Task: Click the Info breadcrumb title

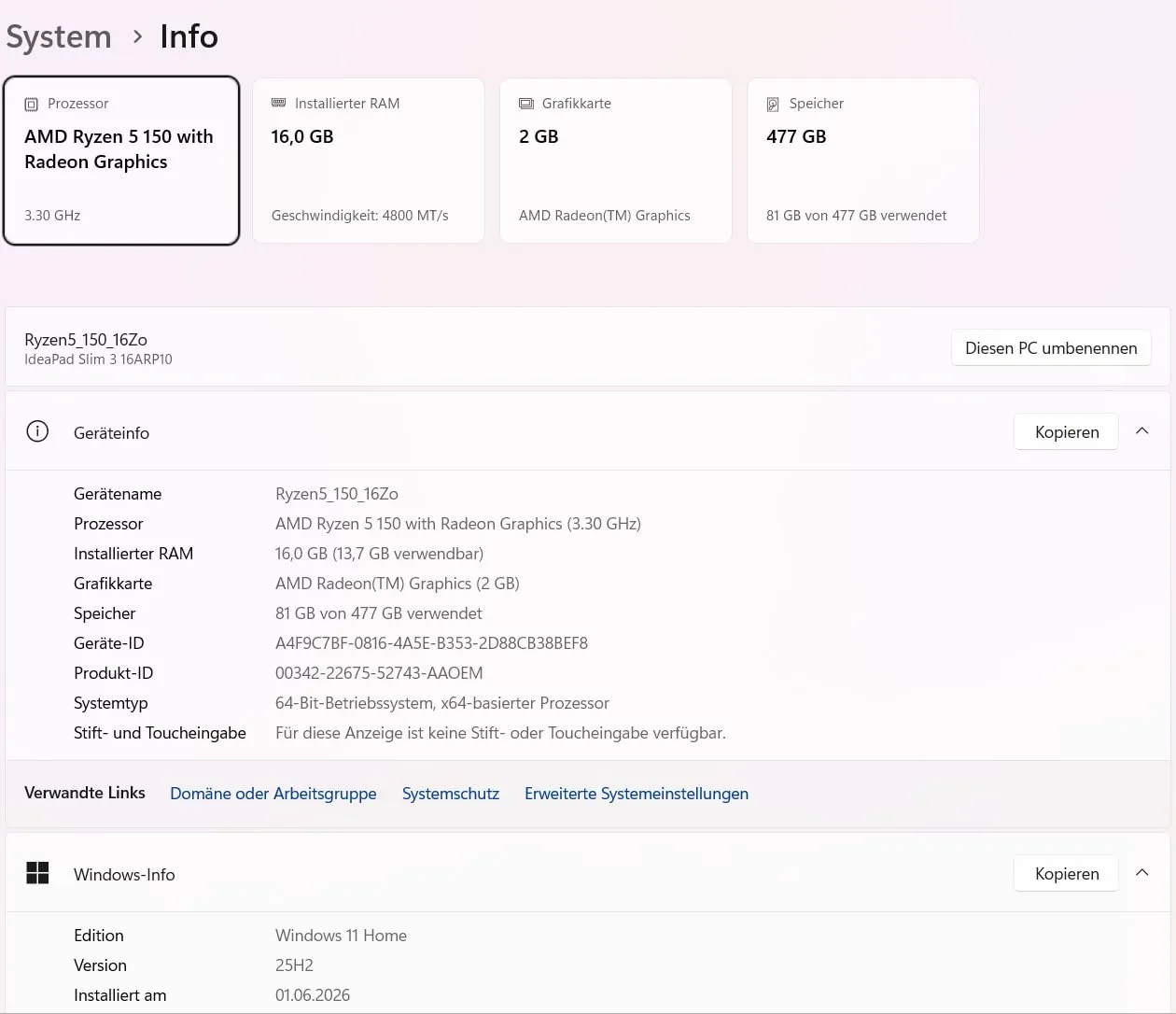Action: click(189, 36)
